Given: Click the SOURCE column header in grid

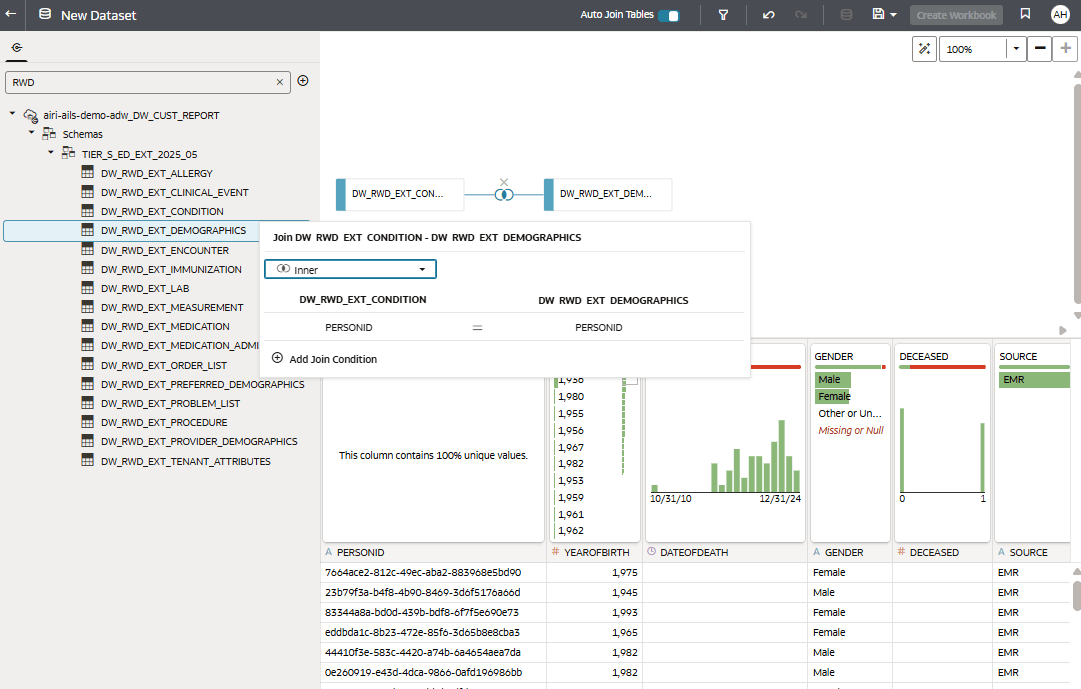Looking at the screenshot, I should click(1032, 552).
